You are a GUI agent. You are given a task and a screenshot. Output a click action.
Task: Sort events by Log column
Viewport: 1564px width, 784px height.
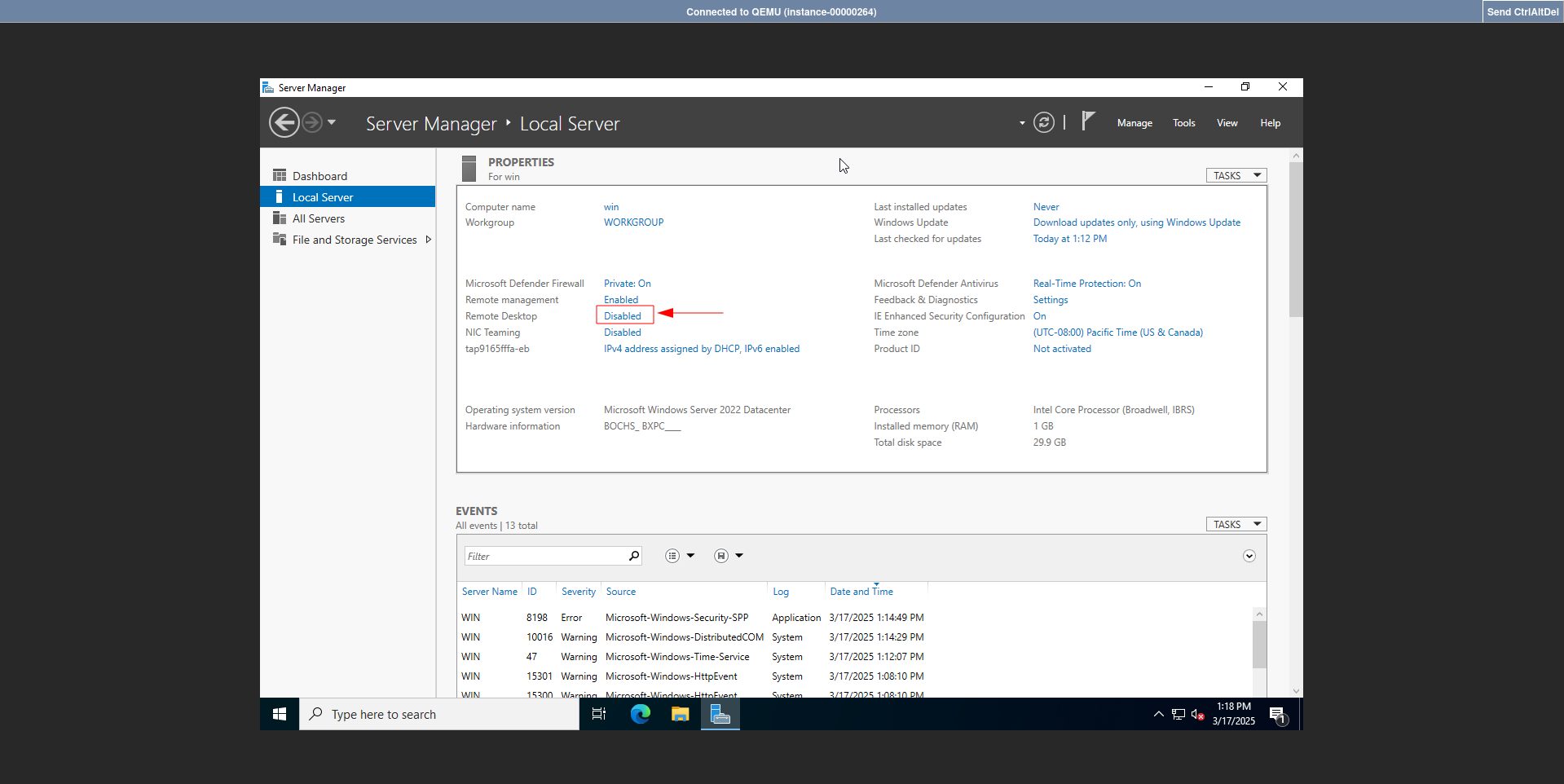[x=781, y=592]
